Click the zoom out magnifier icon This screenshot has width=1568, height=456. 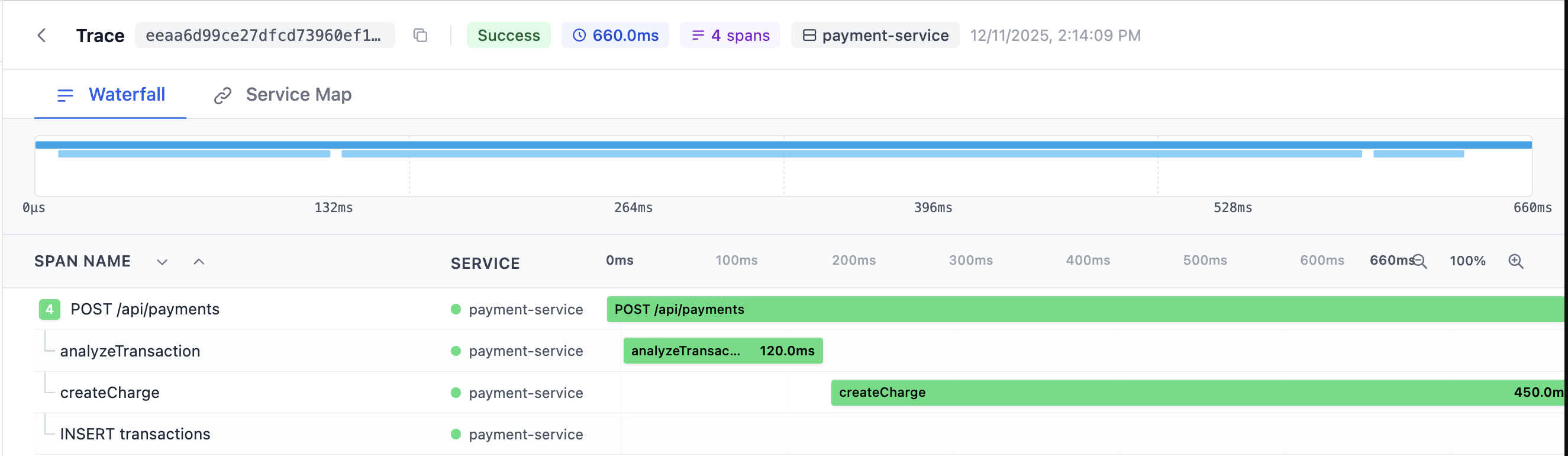pyautogui.click(x=1419, y=262)
